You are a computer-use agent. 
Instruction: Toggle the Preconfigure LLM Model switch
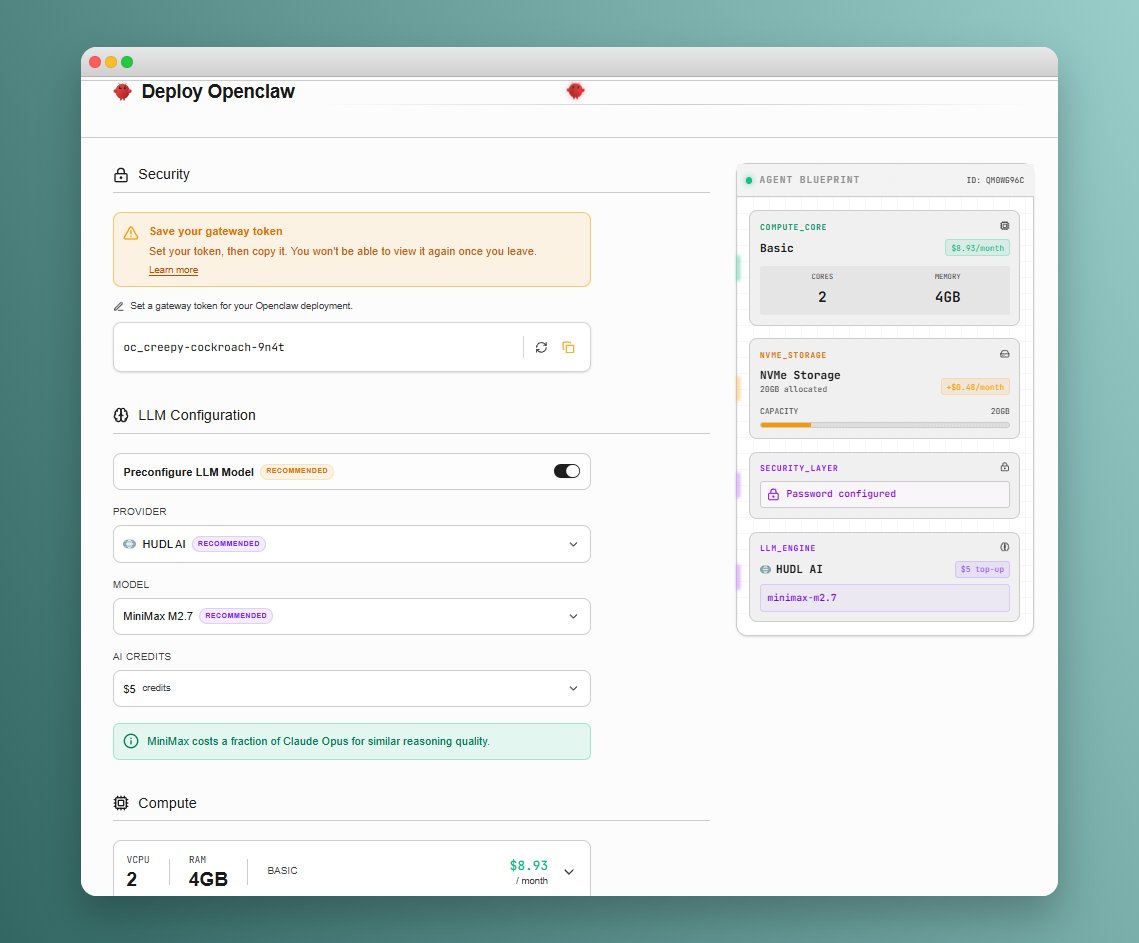pyautogui.click(x=567, y=472)
